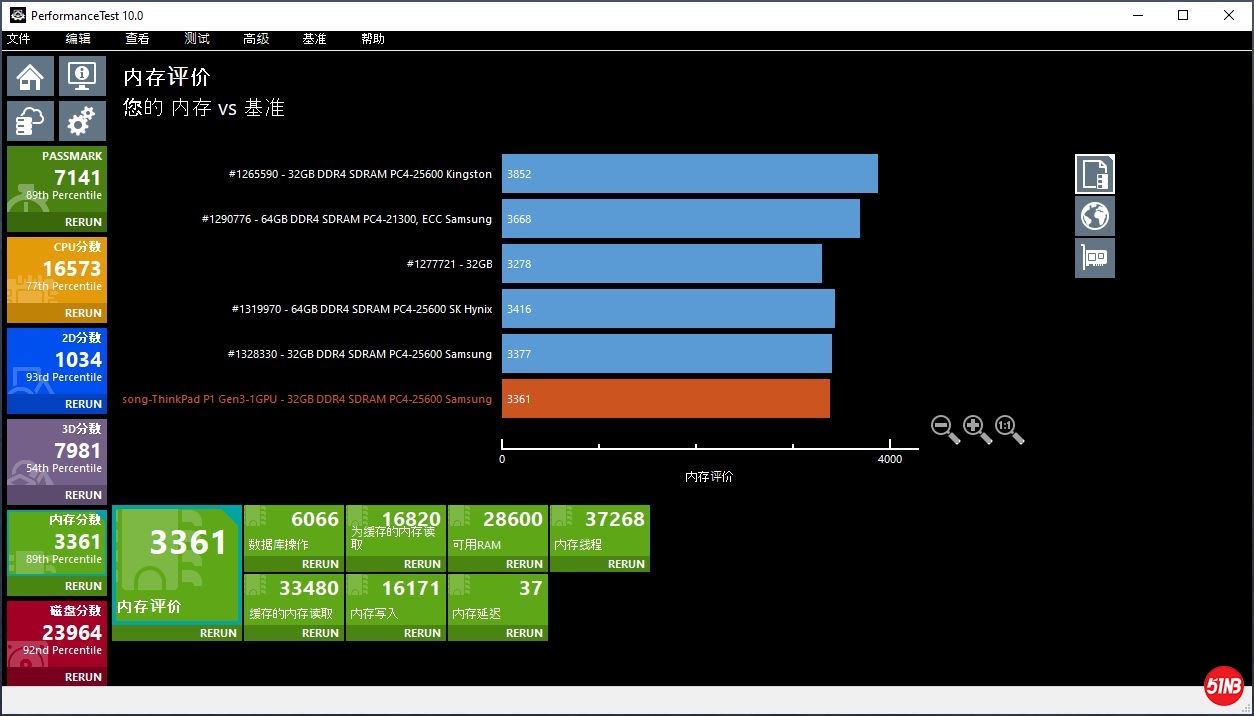Viewport: 1254px width, 716px height.
Task: Open the 帮助 menu
Action: tap(373, 39)
